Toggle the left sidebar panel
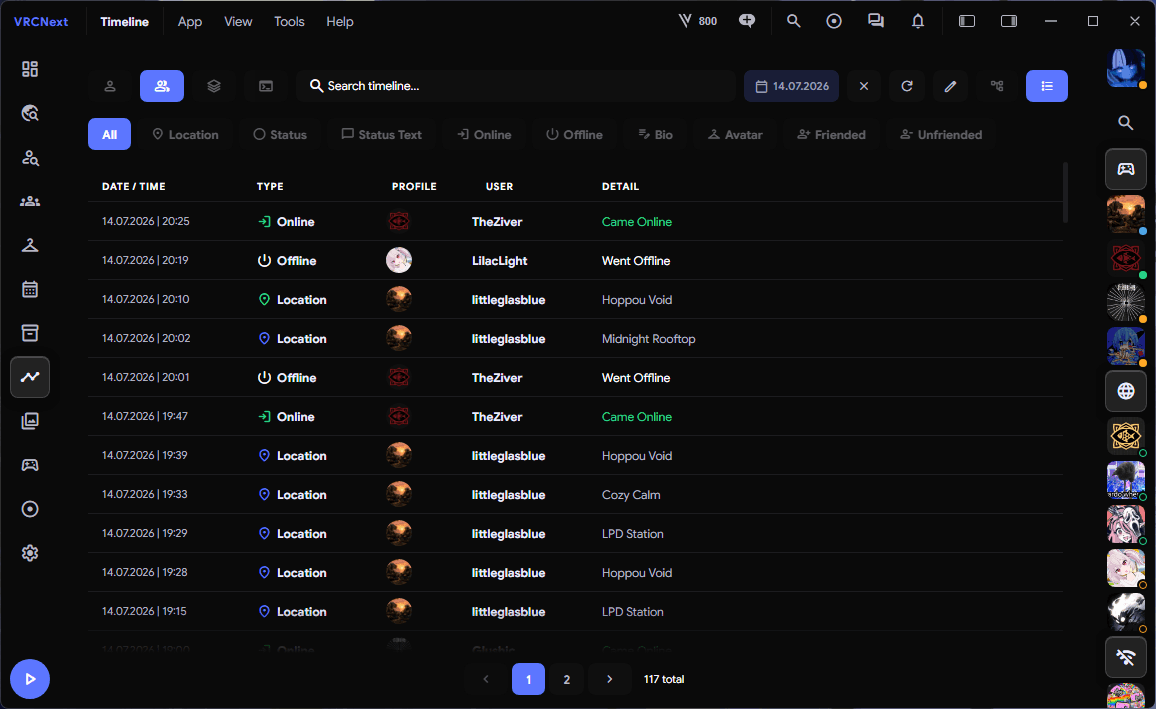Viewport: 1156px width, 709px height. point(967,21)
